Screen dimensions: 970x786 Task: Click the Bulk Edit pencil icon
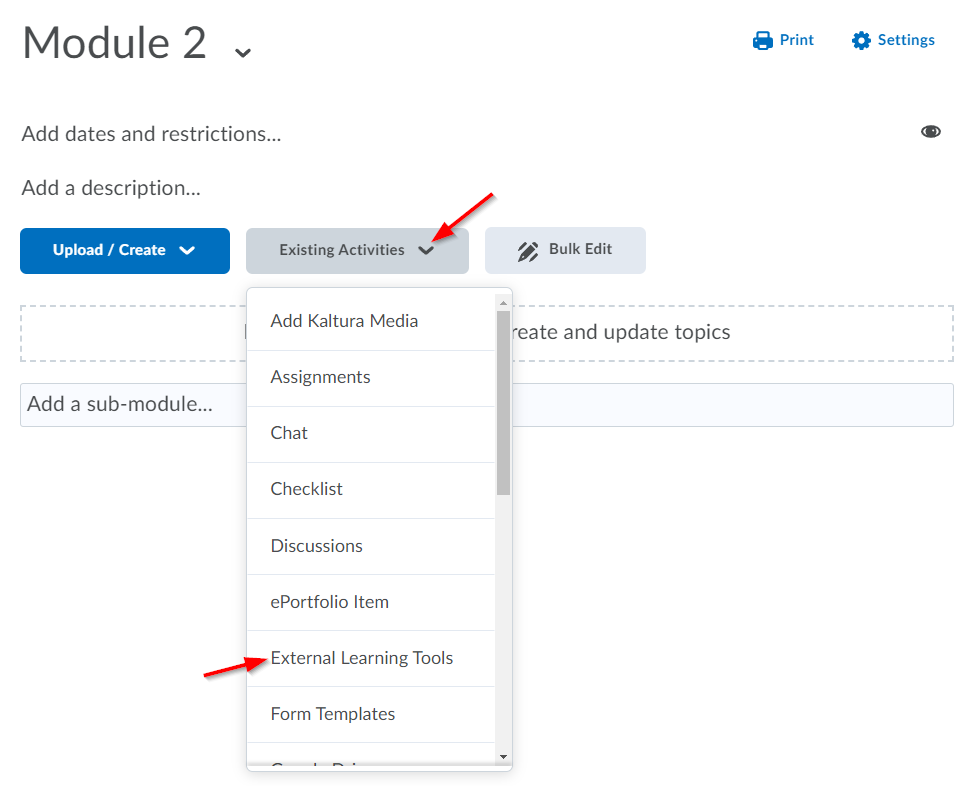(528, 251)
